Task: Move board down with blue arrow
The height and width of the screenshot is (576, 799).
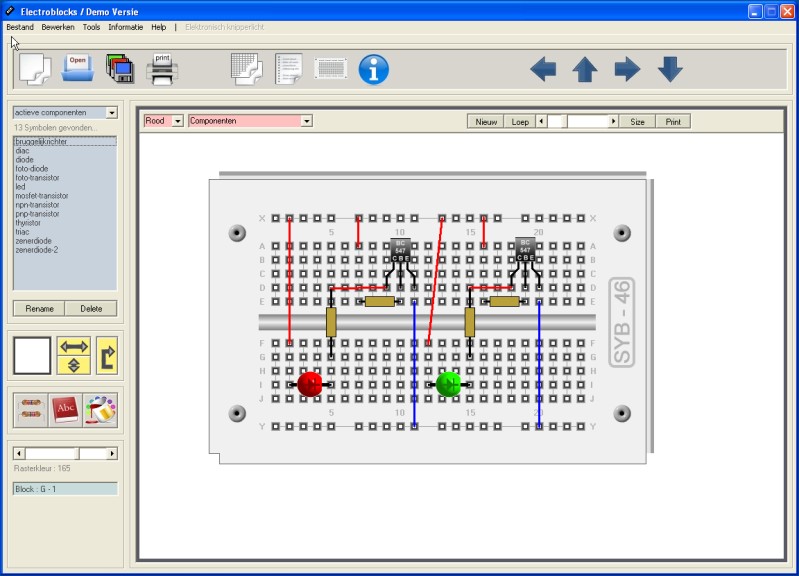Action: [670, 69]
